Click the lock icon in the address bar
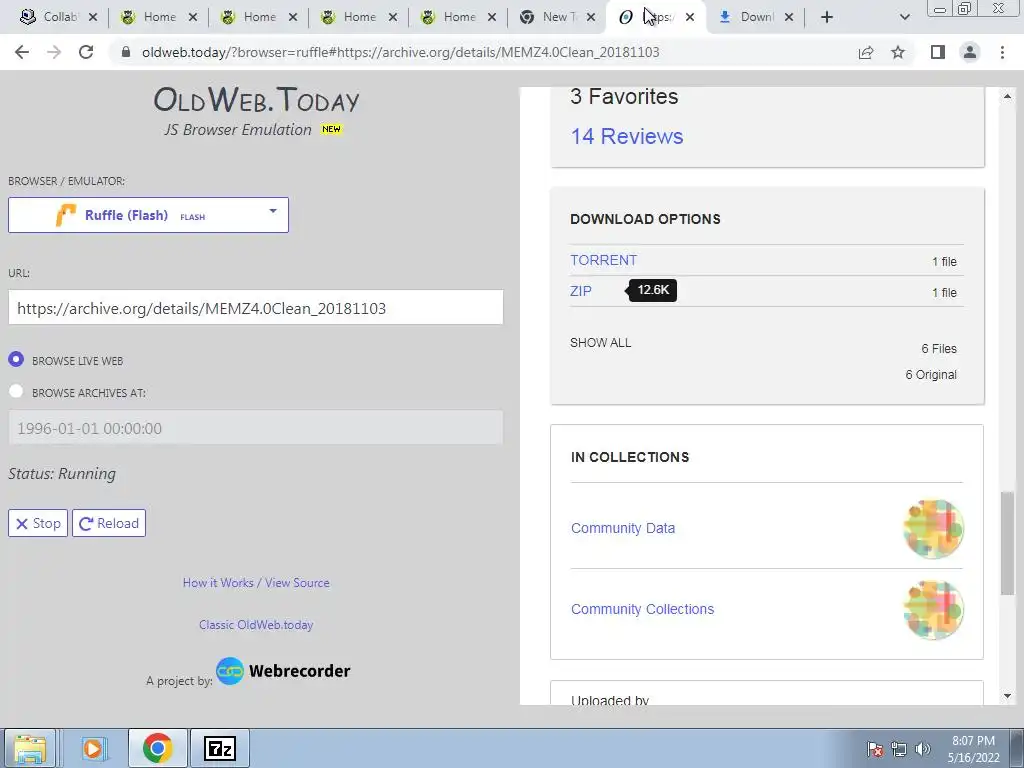 tap(126, 52)
